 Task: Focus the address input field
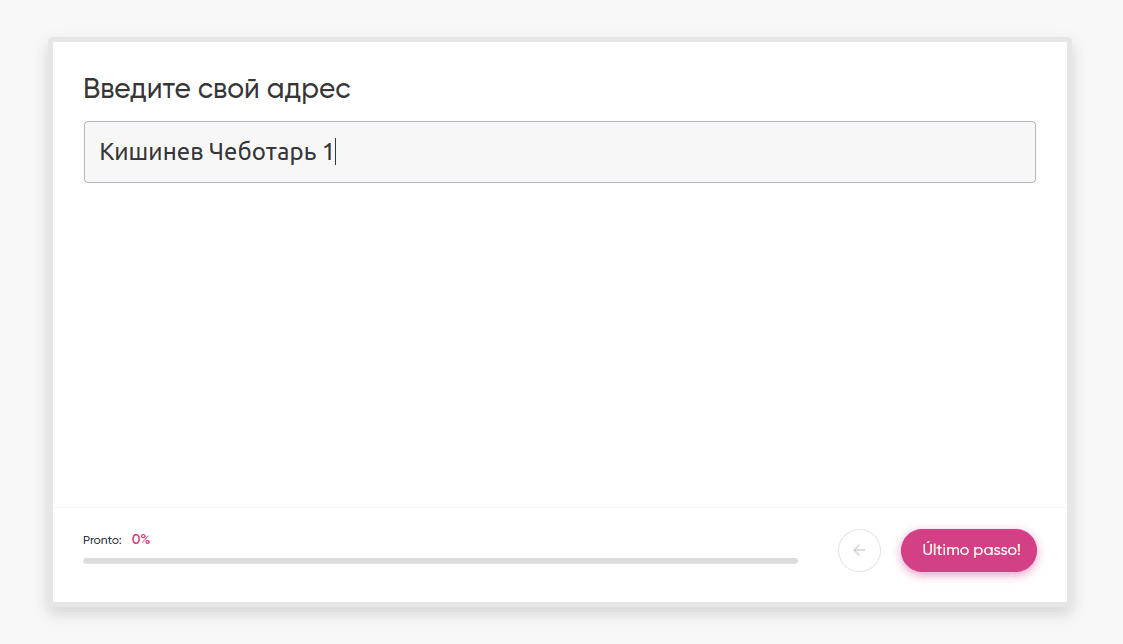[x=559, y=152]
